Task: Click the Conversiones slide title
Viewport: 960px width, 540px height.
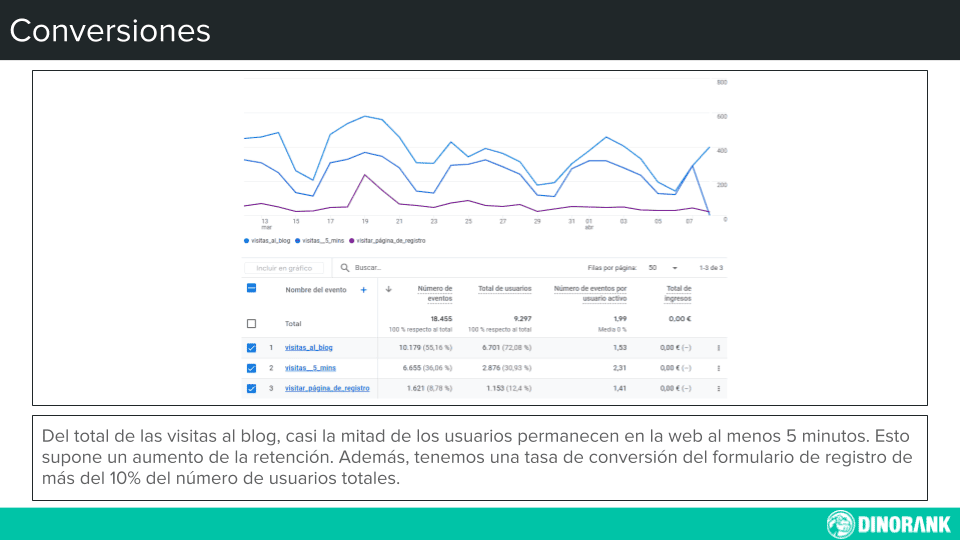Action: click(110, 31)
